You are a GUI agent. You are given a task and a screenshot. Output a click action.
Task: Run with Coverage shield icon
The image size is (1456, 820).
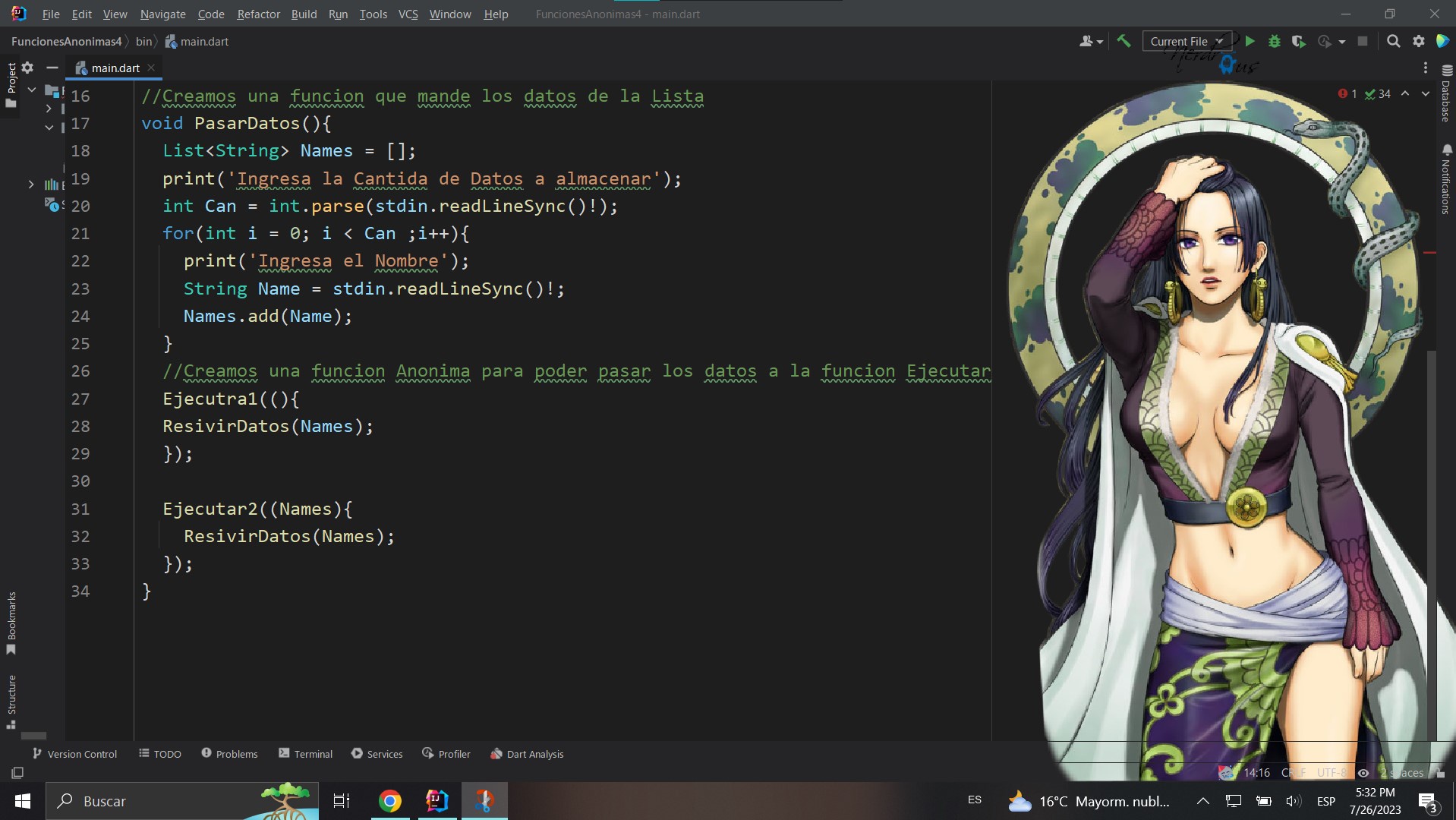point(1299,42)
